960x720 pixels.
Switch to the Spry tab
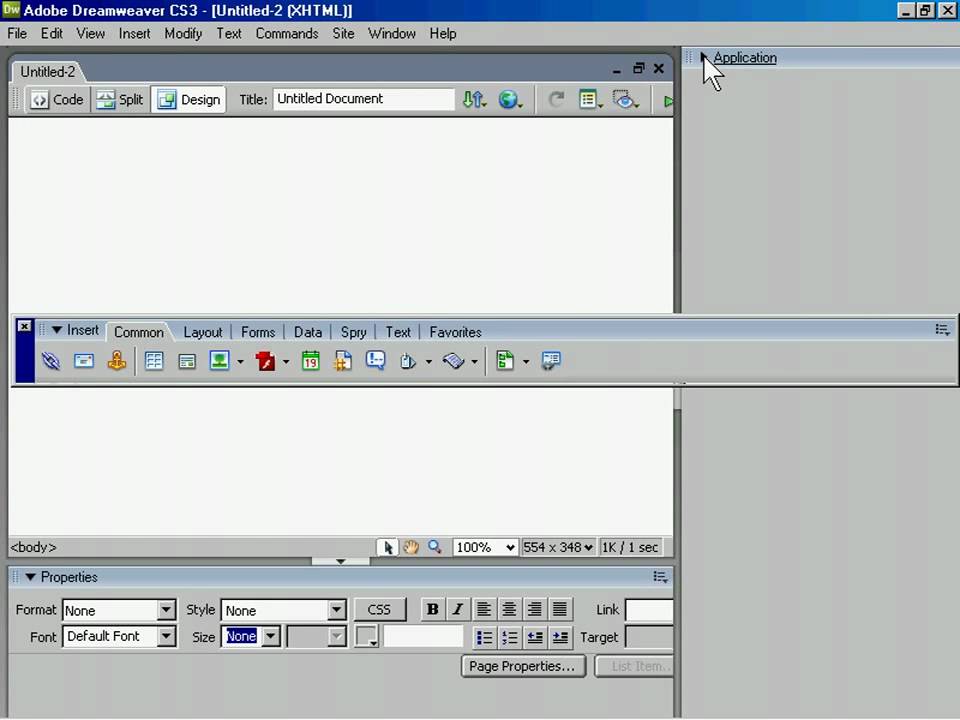pos(353,332)
